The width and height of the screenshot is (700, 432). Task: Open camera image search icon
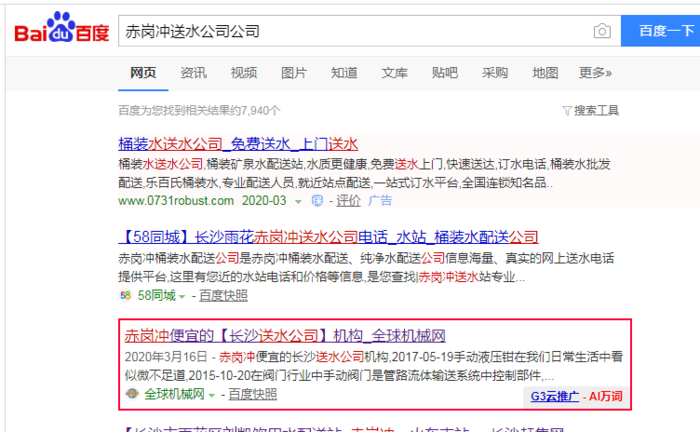click(602, 31)
